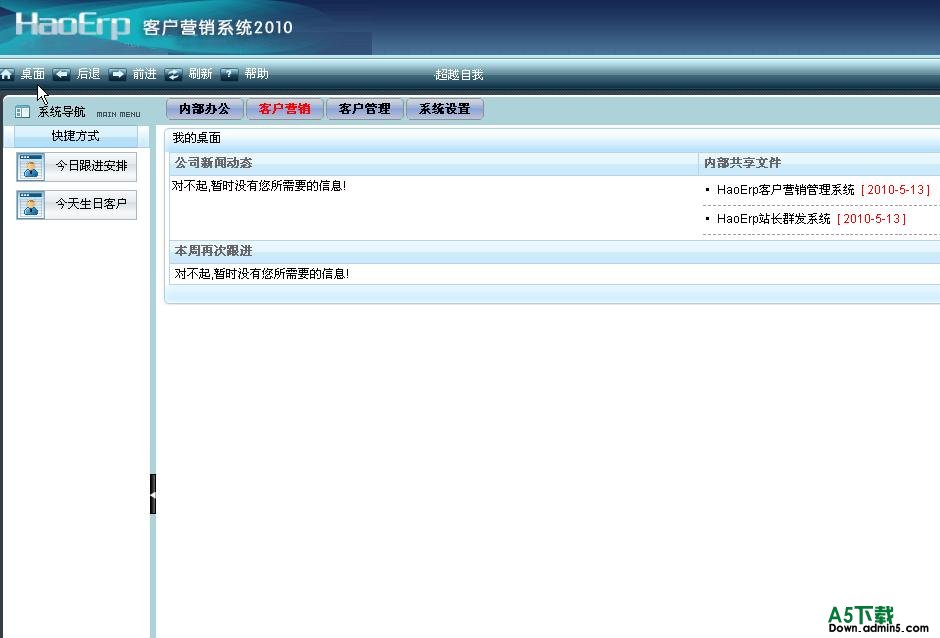Click 前进 to go forward

coord(144,74)
